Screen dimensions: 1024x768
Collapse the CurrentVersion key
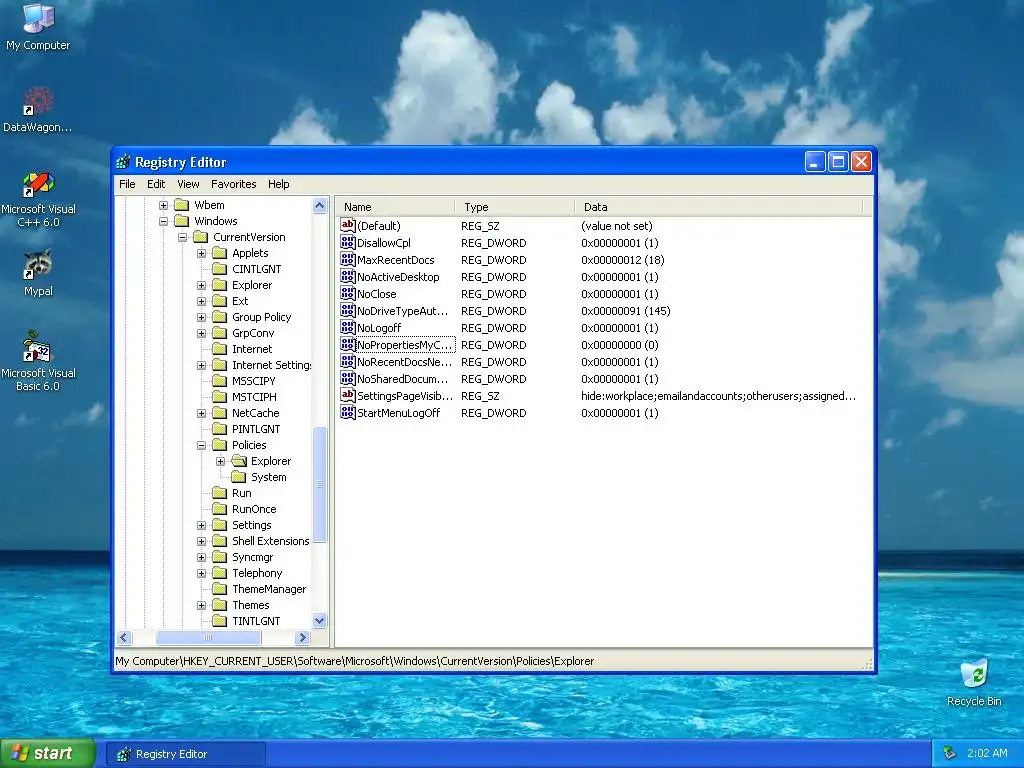182,237
